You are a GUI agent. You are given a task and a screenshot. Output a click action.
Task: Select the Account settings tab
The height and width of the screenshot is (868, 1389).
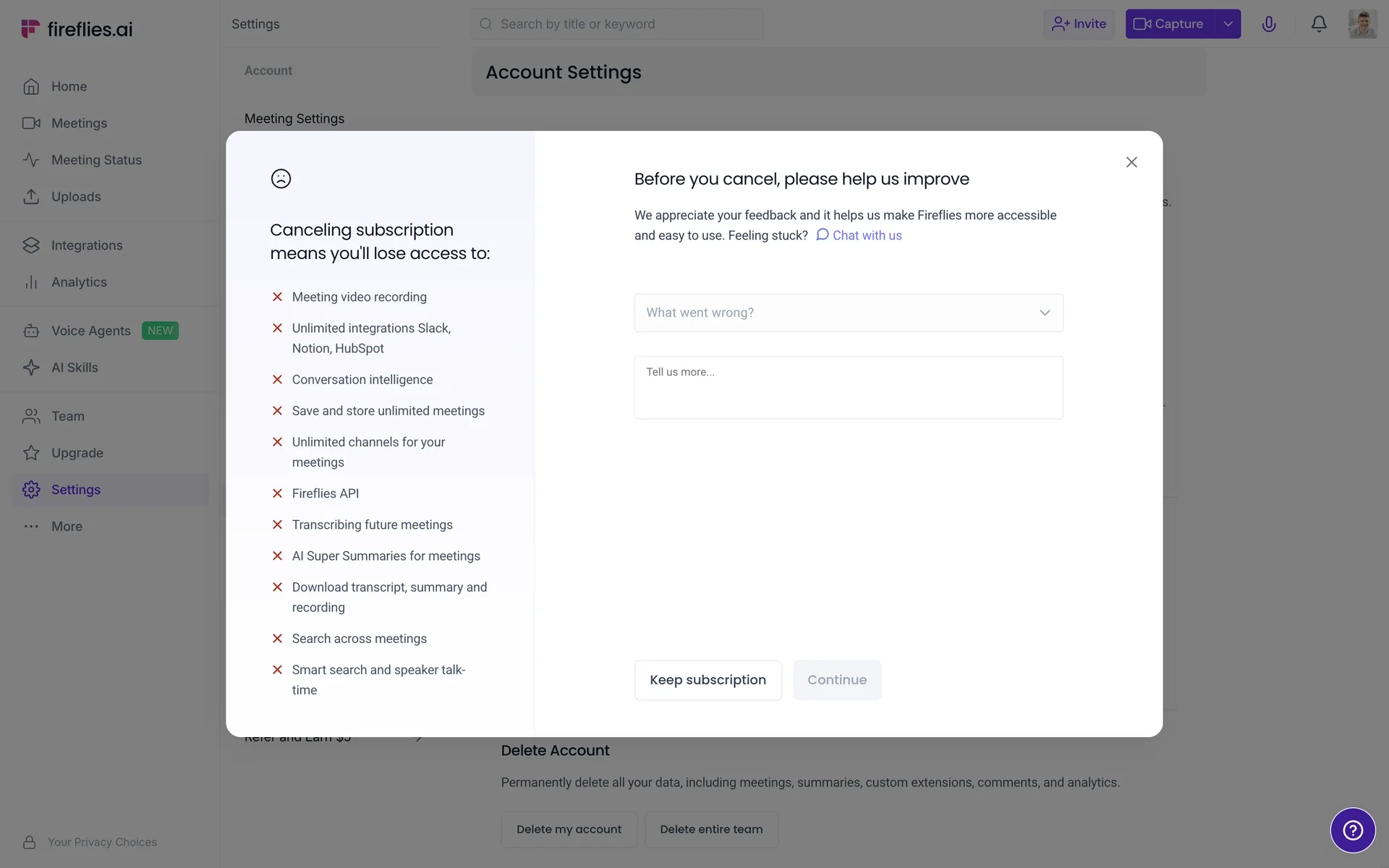[x=268, y=71]
